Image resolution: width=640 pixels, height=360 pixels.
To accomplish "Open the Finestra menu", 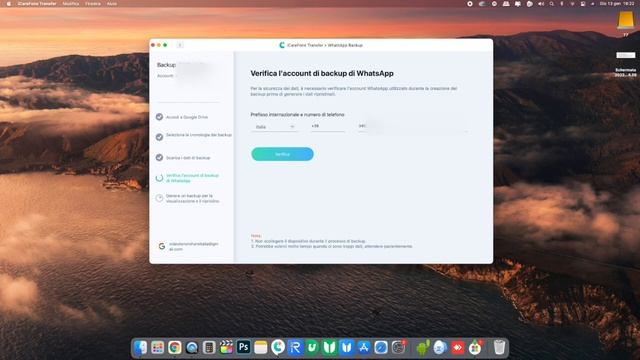I will pyautogui.click(x=93, y=4).
